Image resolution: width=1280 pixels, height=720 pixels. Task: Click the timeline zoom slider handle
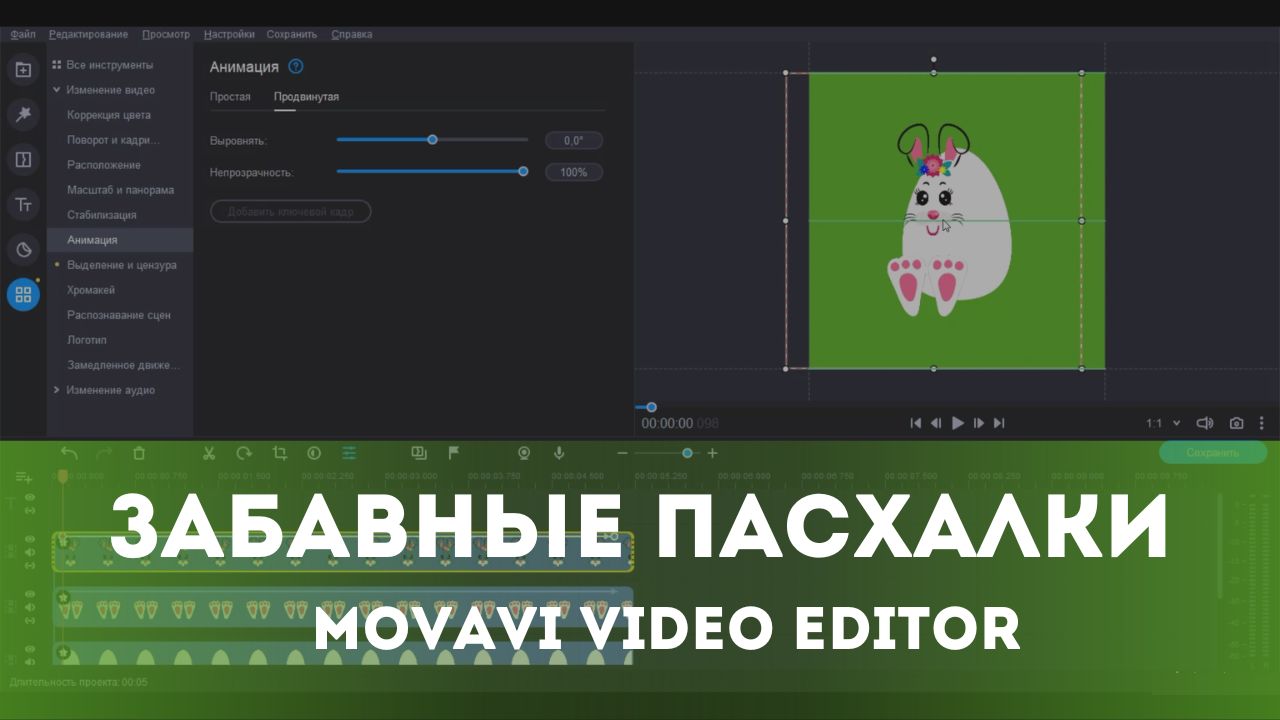coord(687,453)
